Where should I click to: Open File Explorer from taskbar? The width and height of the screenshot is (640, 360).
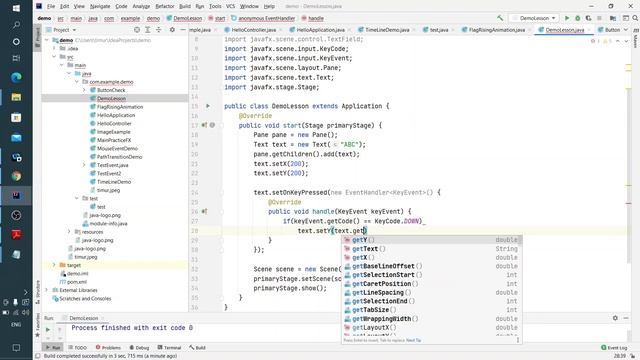[x=16, y=97]
